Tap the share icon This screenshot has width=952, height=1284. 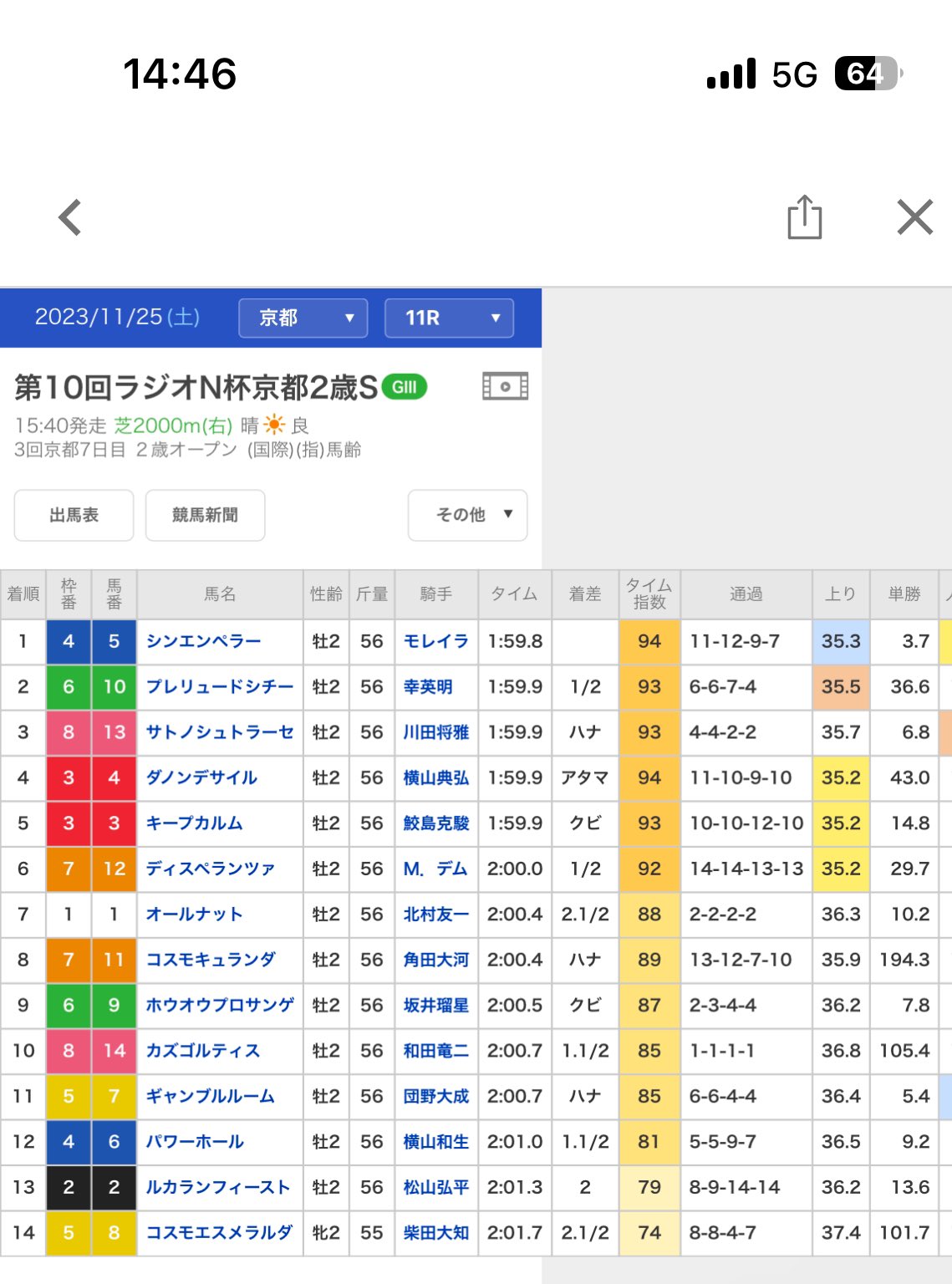click(x=804, y=217)
